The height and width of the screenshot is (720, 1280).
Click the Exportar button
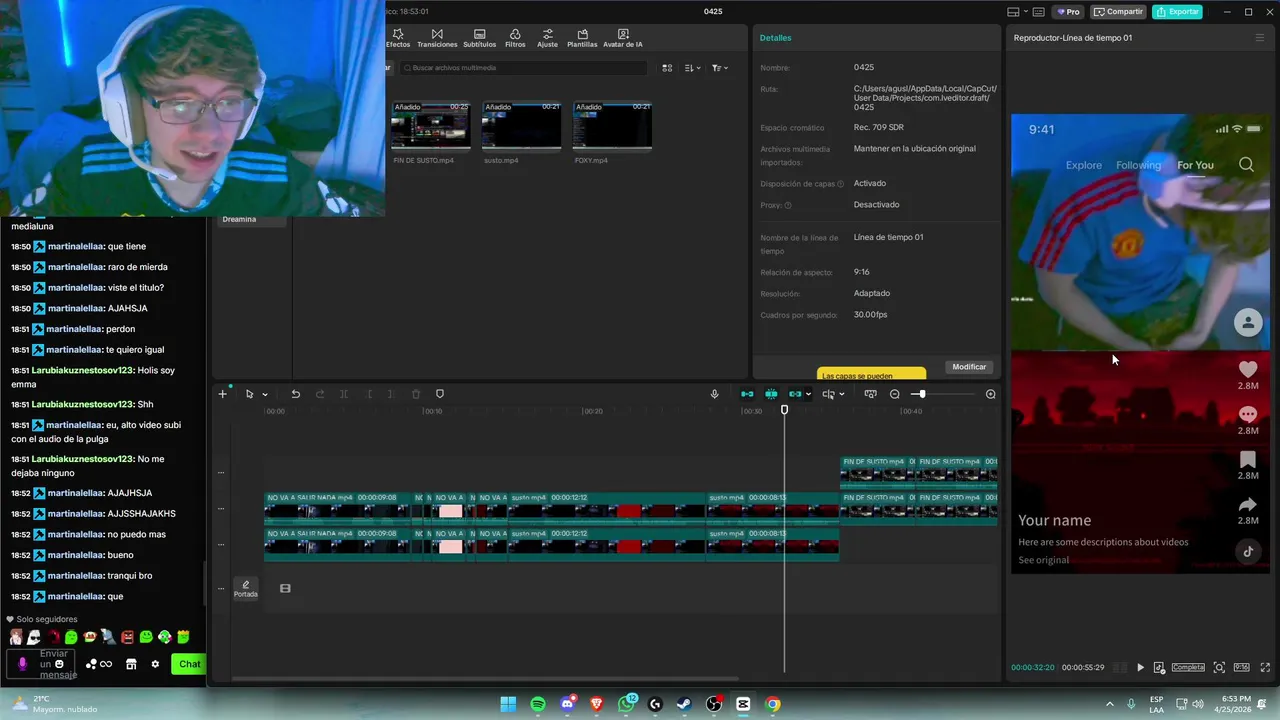pyautogui.click(x=1177, y=12)
